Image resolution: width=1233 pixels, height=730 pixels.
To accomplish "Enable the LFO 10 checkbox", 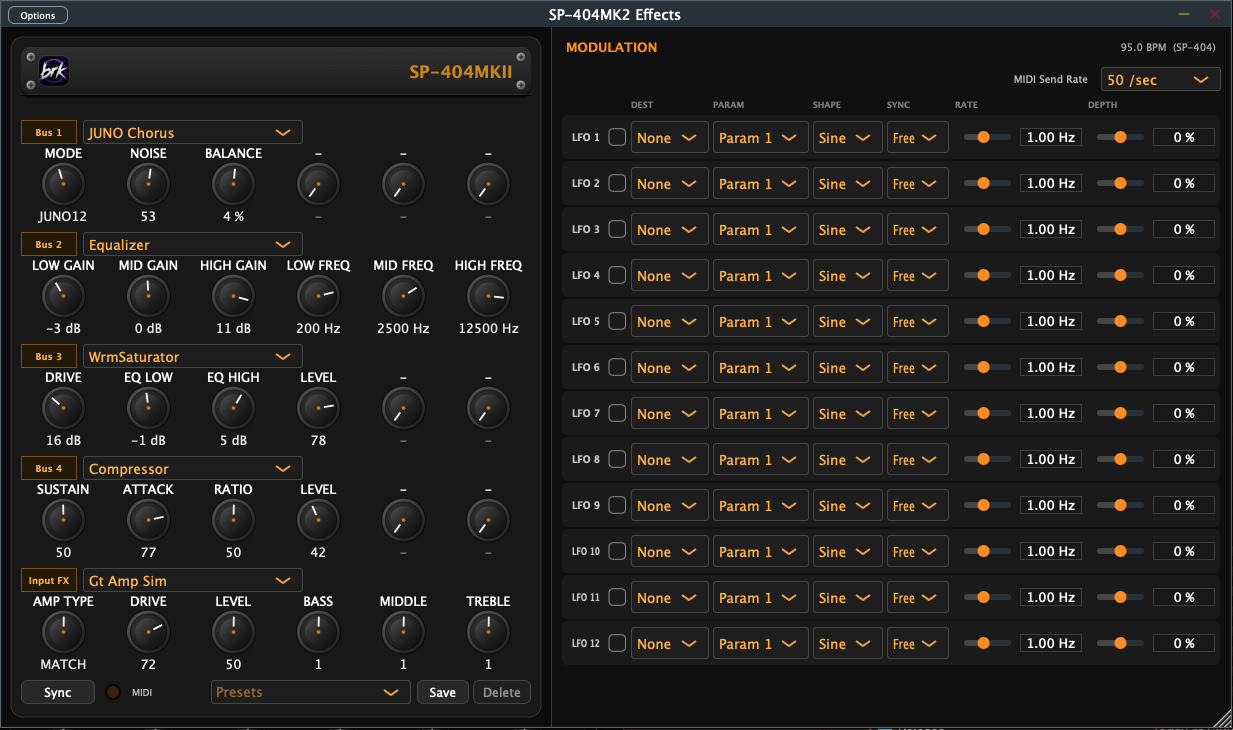I will pos(617,551).
